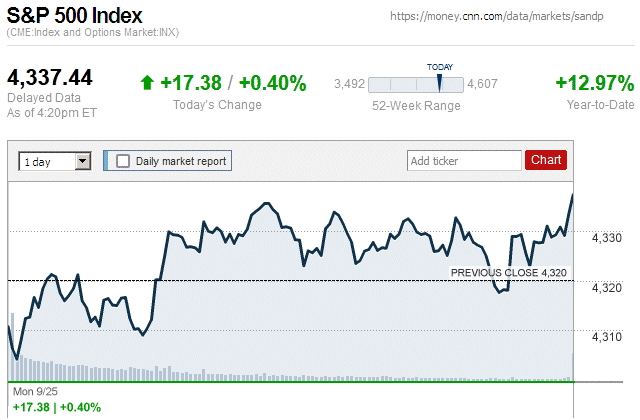640x420 pixels.
Task: Click the 4,310 y-axis label
Action: click(x=607, y=336)
